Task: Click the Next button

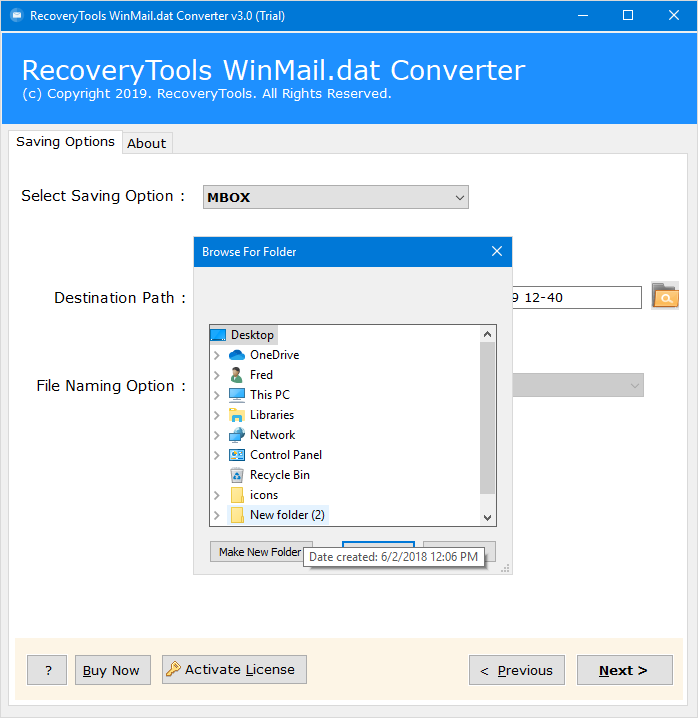Action: coord(625,670)
